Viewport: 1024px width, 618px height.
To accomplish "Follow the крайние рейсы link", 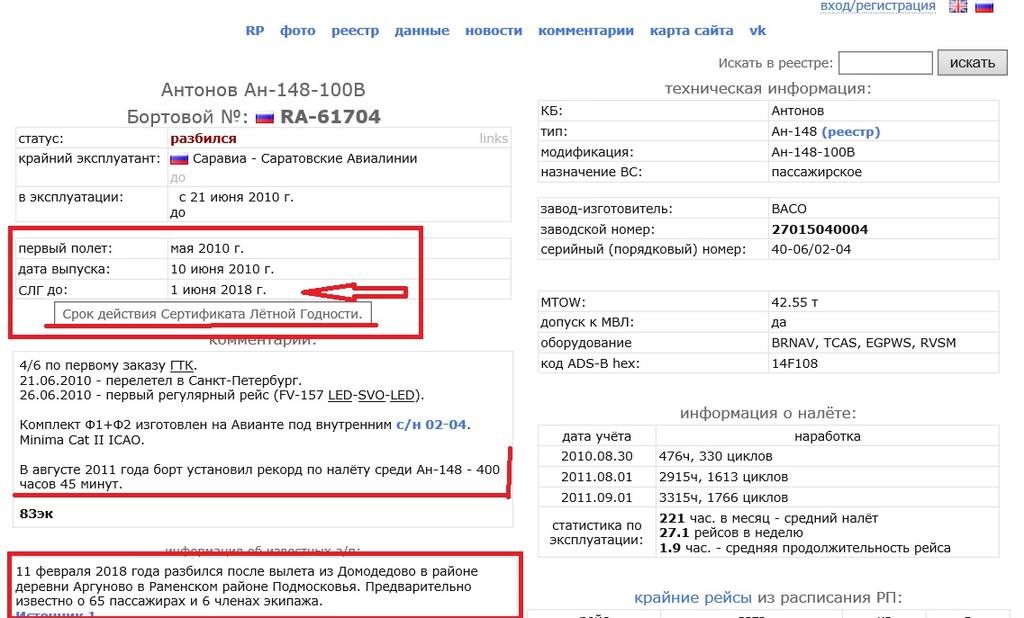I will 693,598.
